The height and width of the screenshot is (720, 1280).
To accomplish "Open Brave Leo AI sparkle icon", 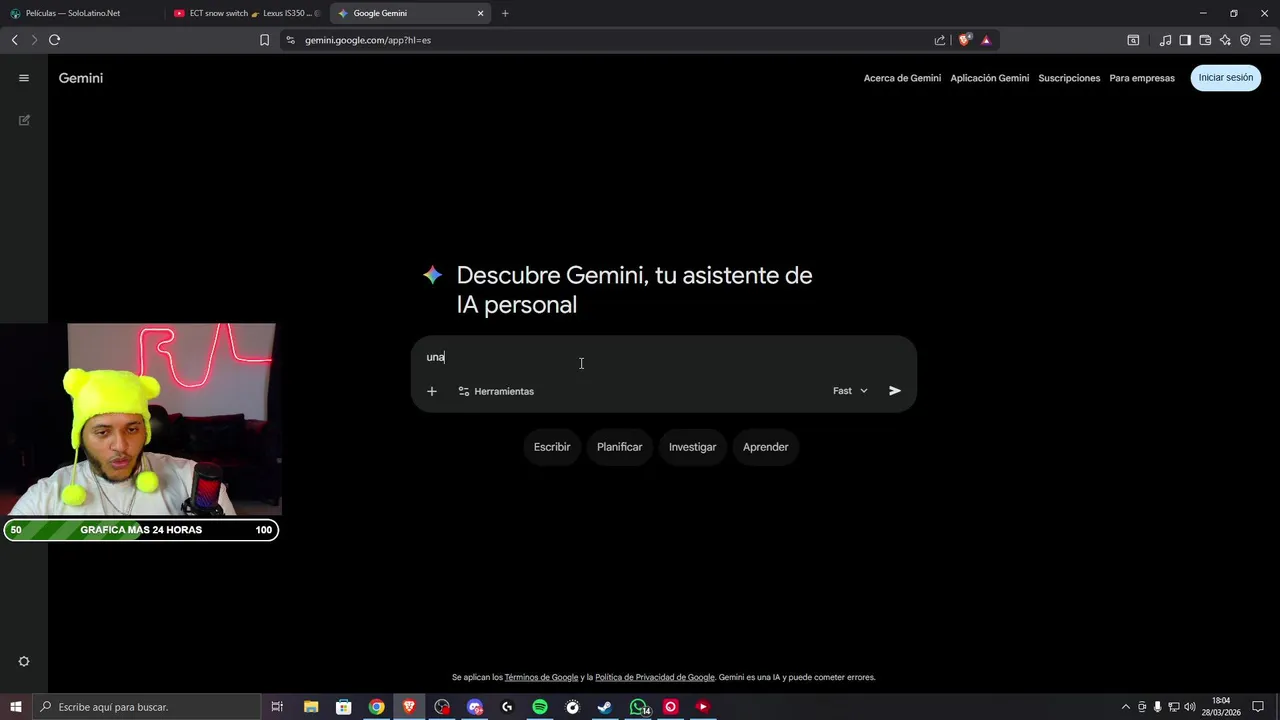I will point(1225,40).
